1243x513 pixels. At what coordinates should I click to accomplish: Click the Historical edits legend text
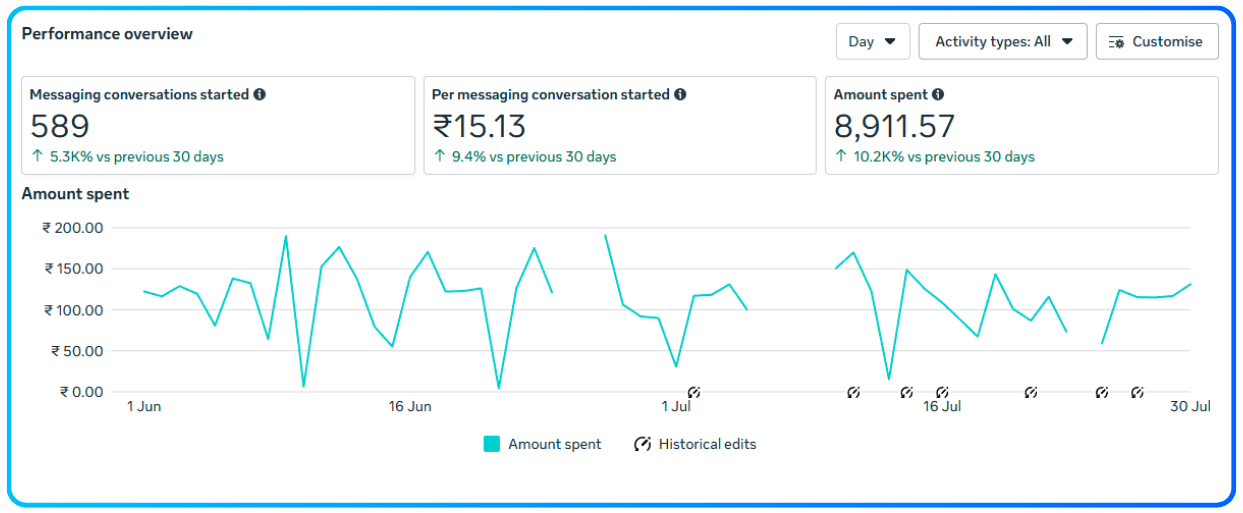coord(707,444)
